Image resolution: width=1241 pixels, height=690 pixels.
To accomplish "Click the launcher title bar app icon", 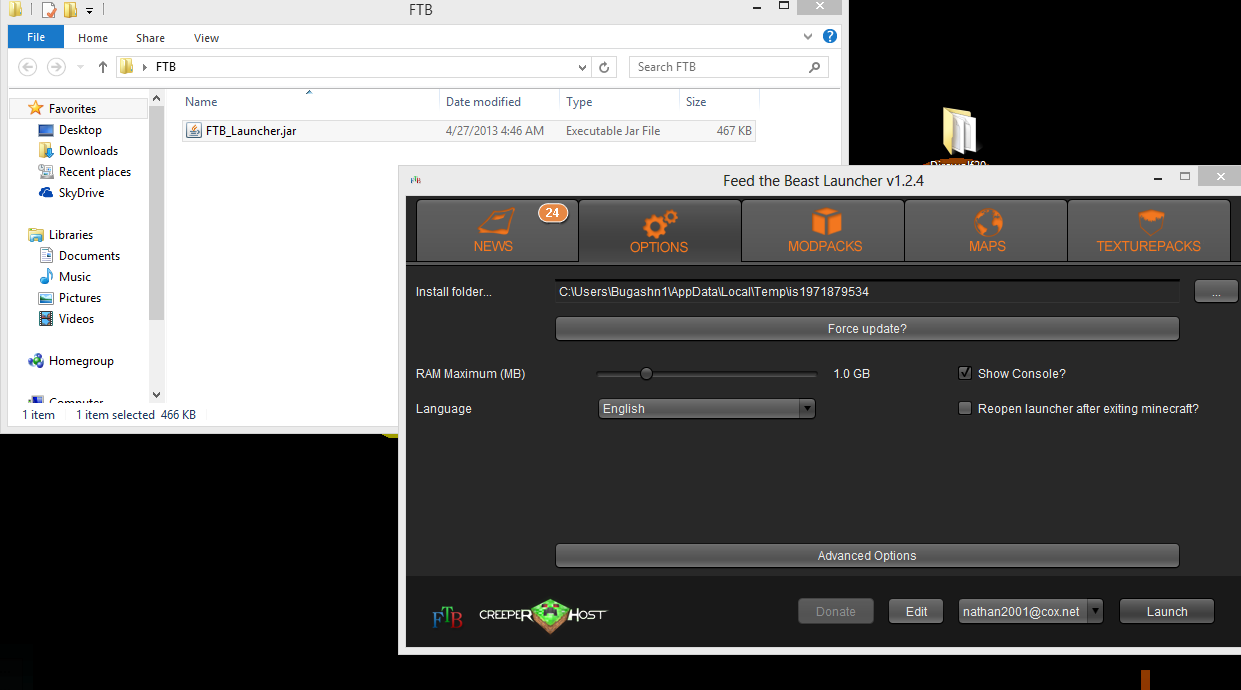I will 415,180.
